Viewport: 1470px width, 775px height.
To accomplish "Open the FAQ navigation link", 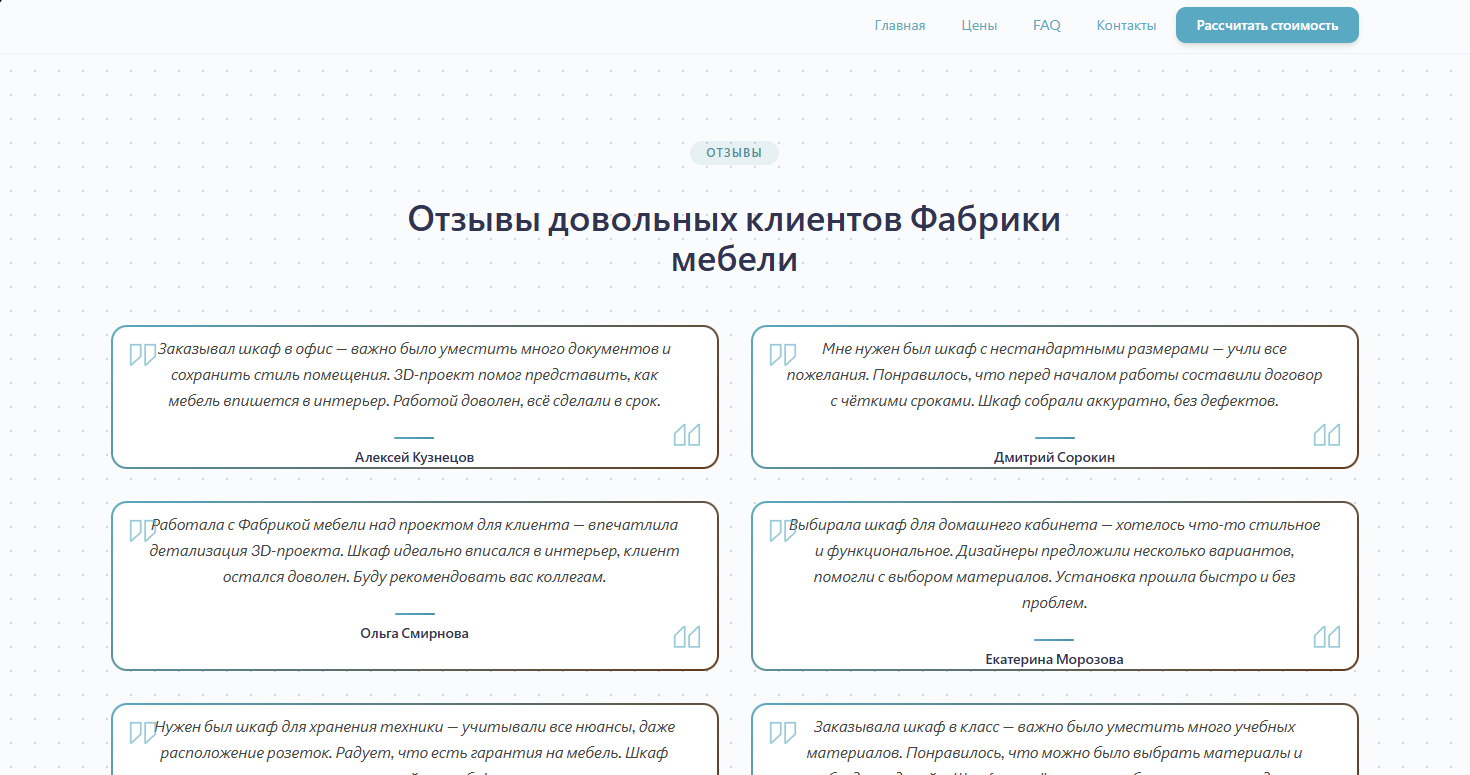I will click(x=1046, y=26).
